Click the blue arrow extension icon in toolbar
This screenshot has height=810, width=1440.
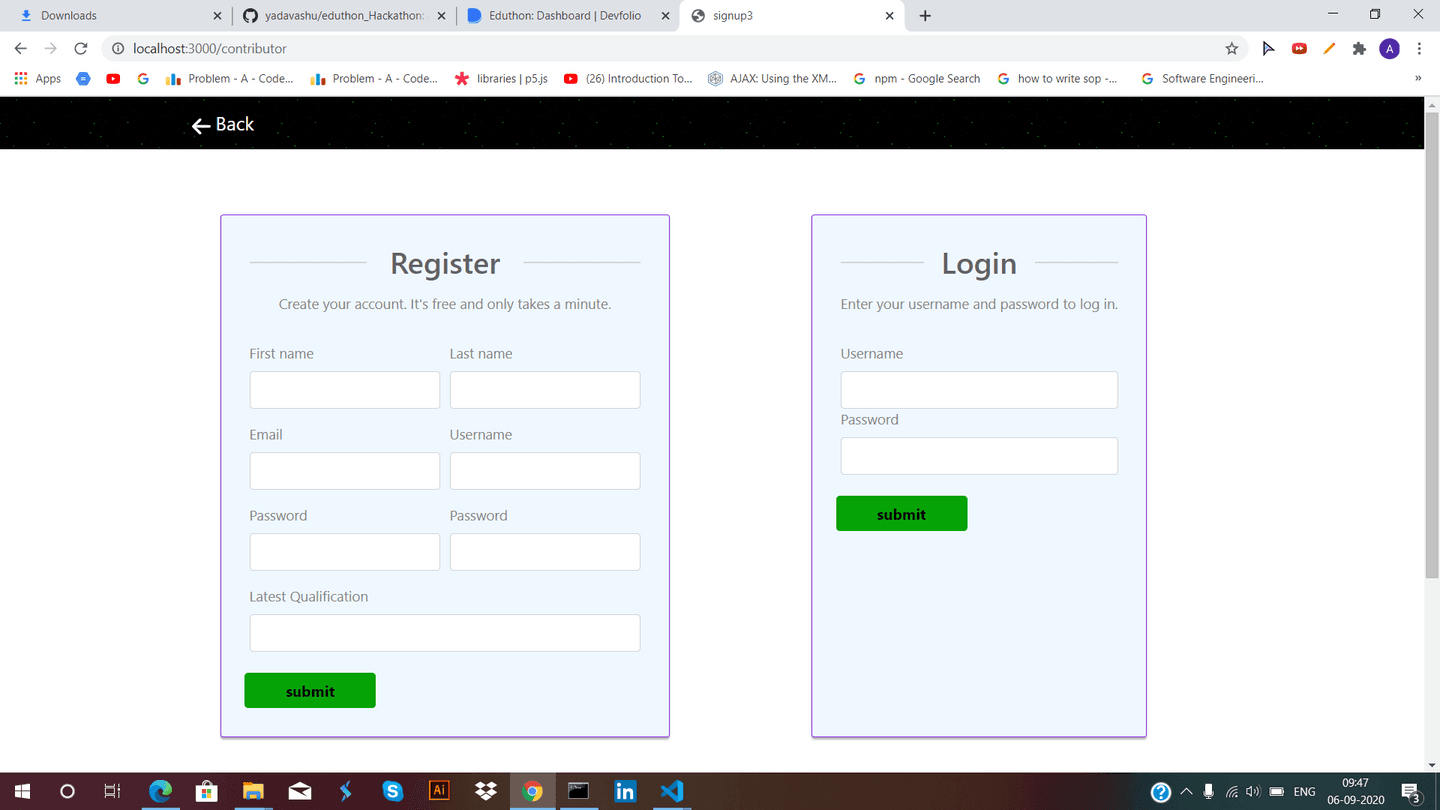[1268, 48]
